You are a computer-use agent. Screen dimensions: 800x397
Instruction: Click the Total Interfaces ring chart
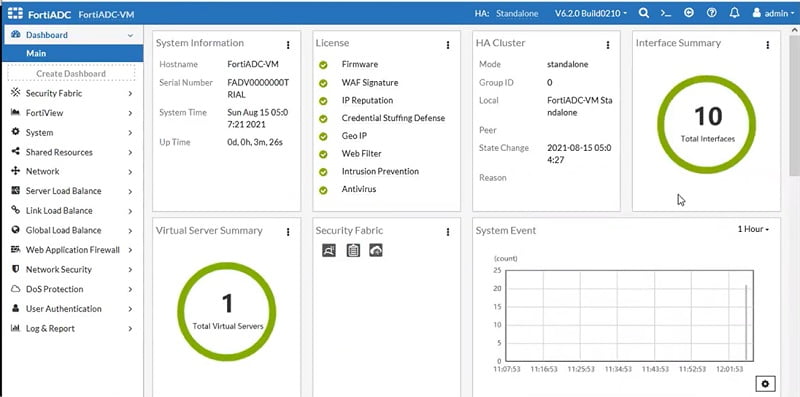707,125
